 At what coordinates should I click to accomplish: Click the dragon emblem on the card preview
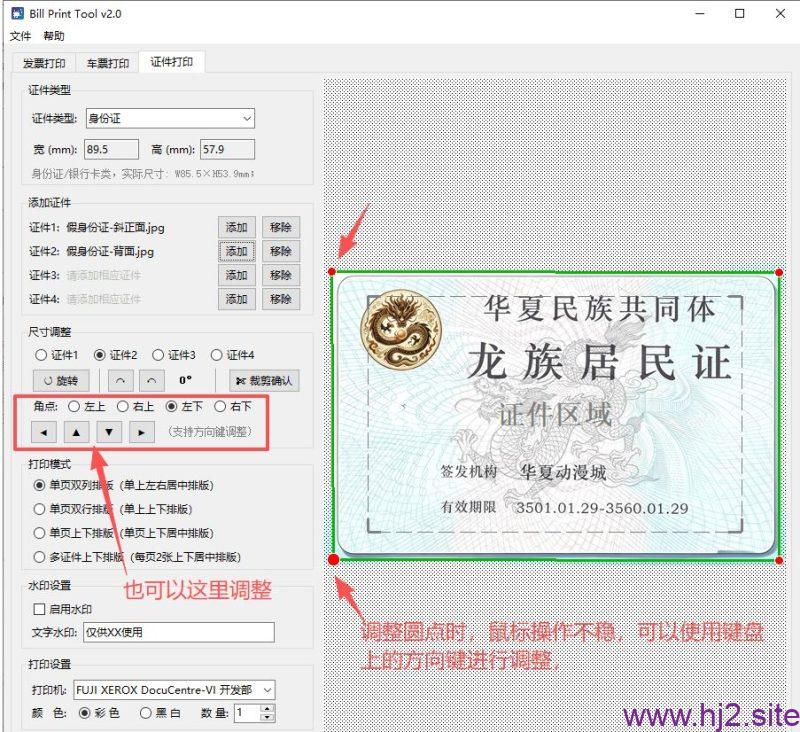coord(401,331)
